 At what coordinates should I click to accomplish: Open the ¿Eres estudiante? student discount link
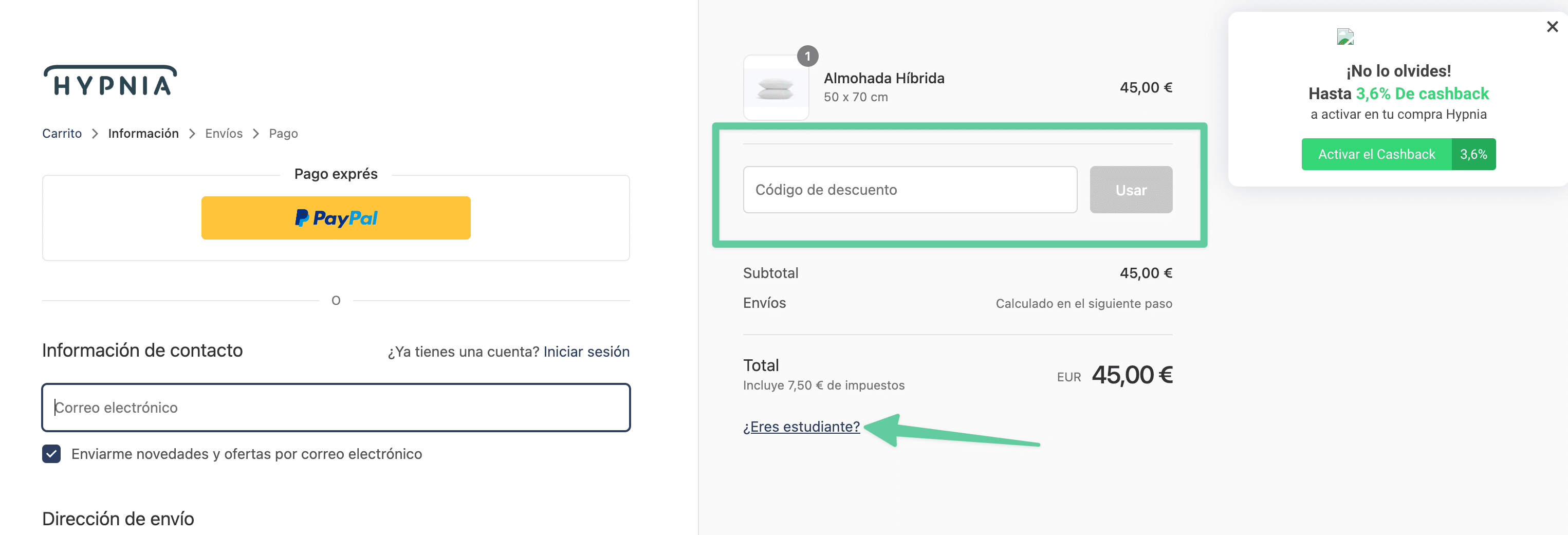click(x=801, y=426)
